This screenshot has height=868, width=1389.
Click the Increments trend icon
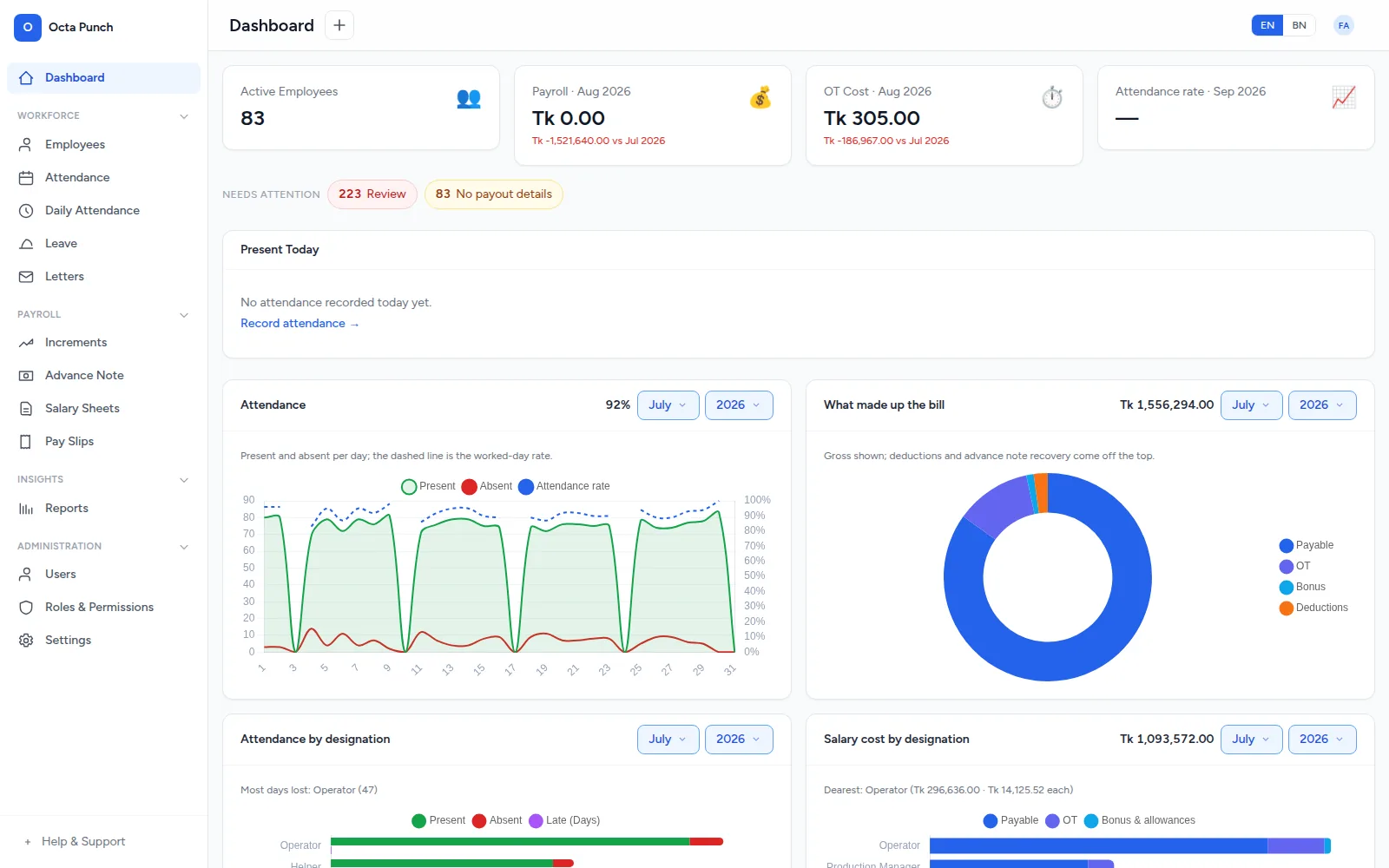coord(26,343)
